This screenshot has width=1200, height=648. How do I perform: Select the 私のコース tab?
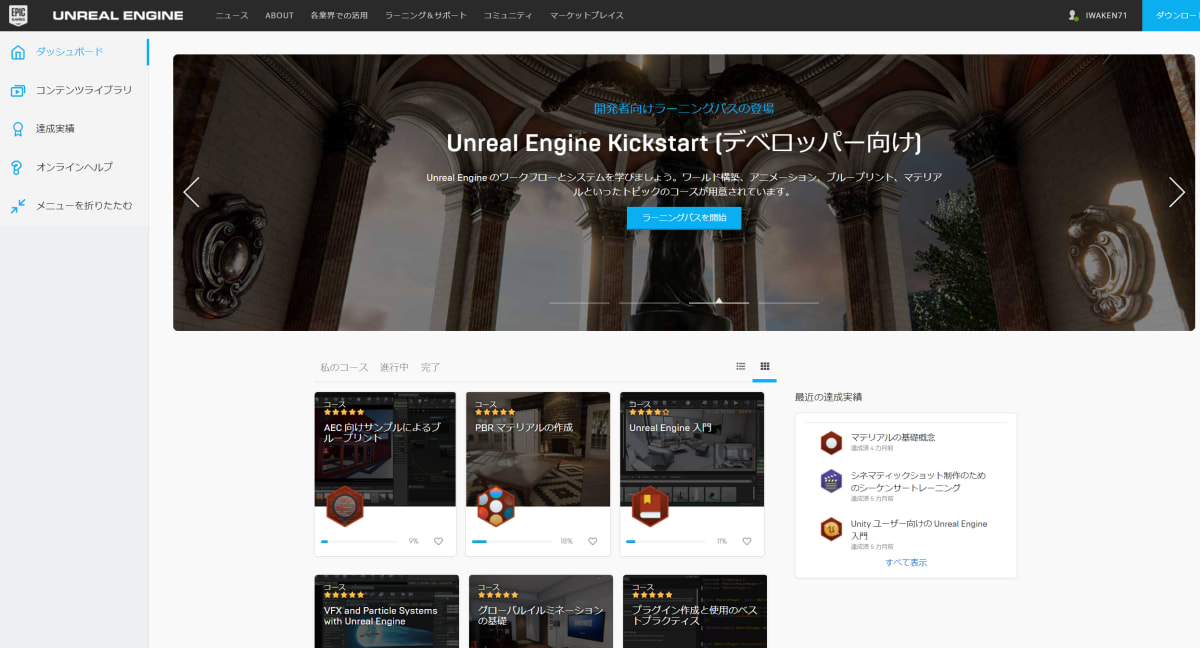344,368
